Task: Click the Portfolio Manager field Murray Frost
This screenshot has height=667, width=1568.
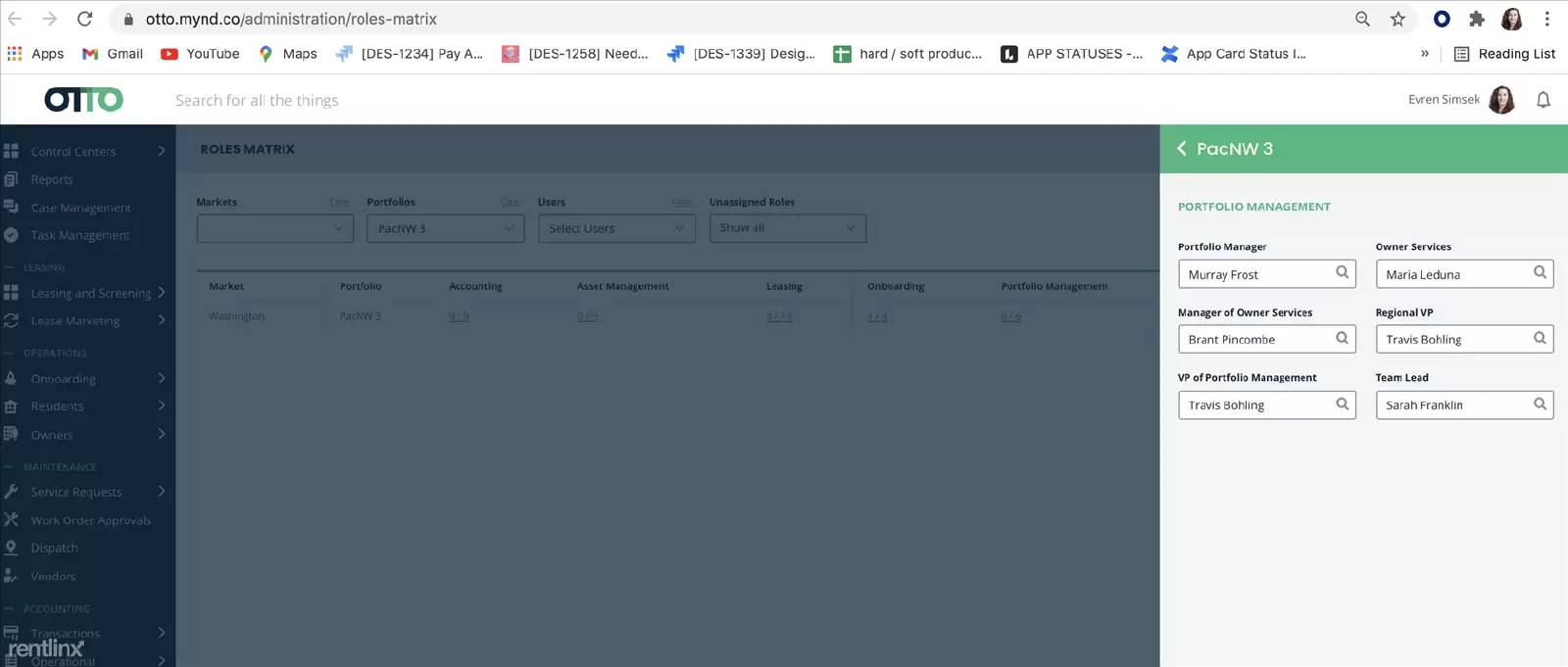Action: pyautogui.click(x=1266, y=273)
